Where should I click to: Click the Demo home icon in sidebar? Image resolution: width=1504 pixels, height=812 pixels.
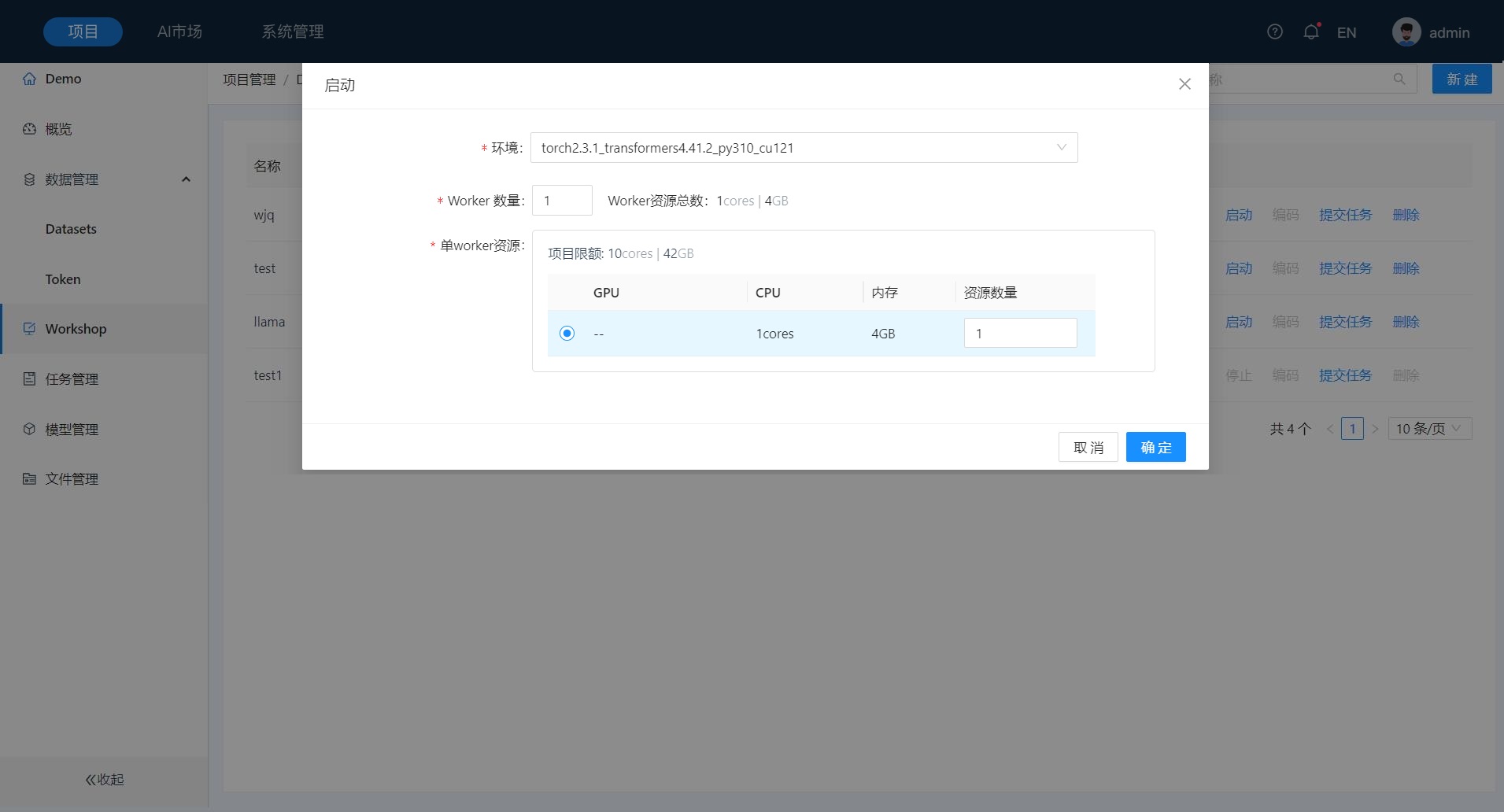tap(29, 79)
